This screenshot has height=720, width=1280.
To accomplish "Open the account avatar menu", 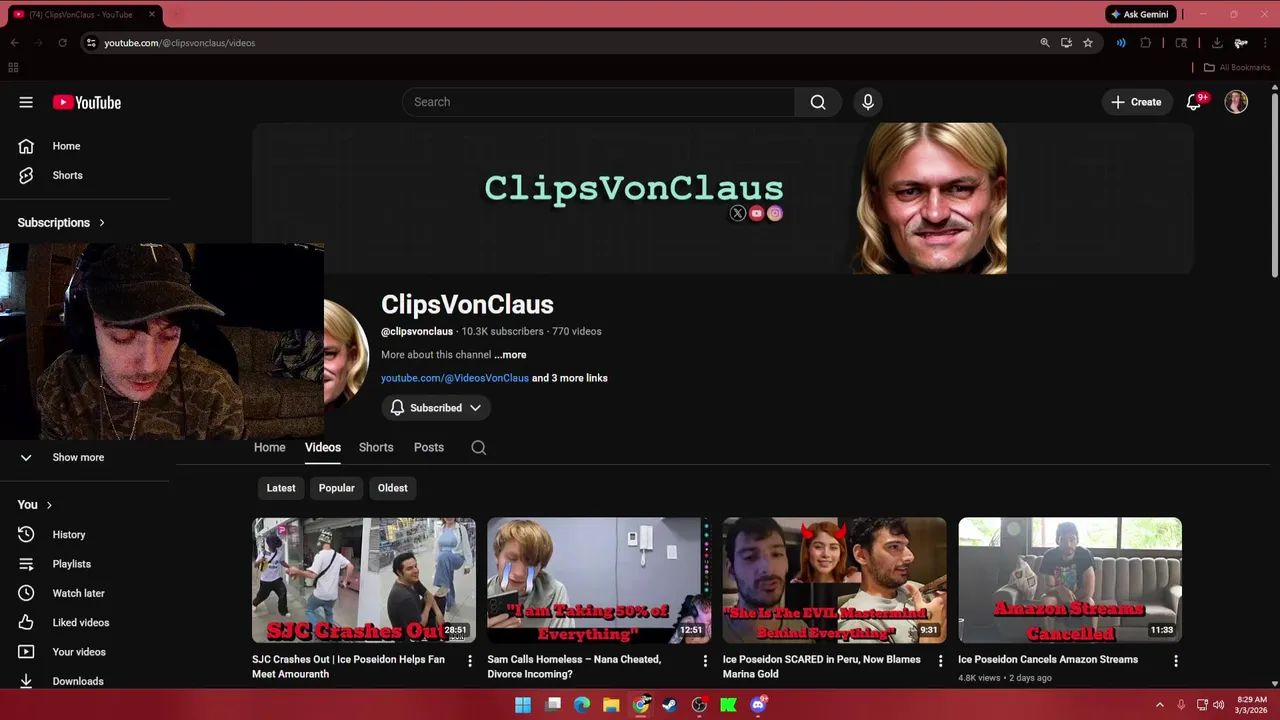I will pos(1237,102).
